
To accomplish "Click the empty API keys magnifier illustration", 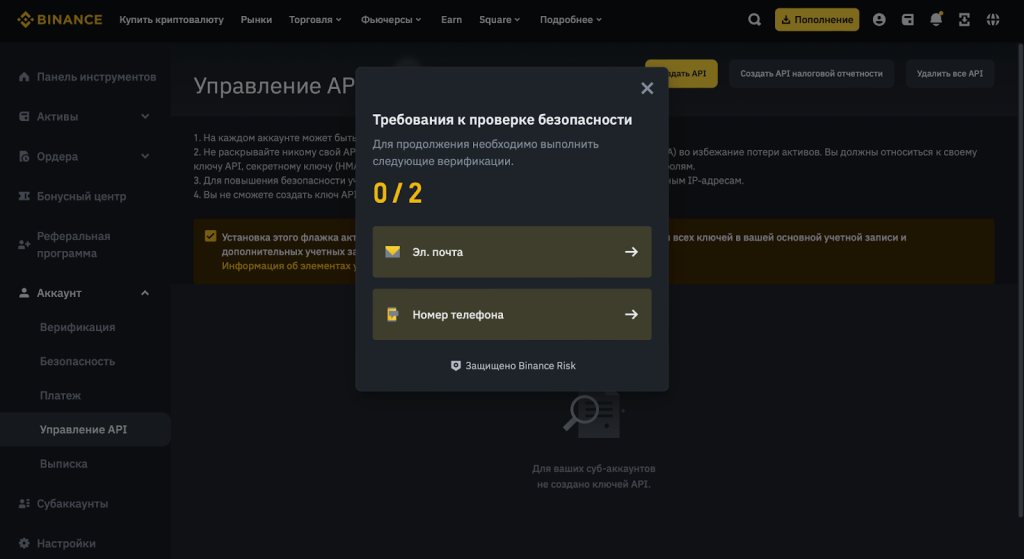I will (x=594, y=415).
